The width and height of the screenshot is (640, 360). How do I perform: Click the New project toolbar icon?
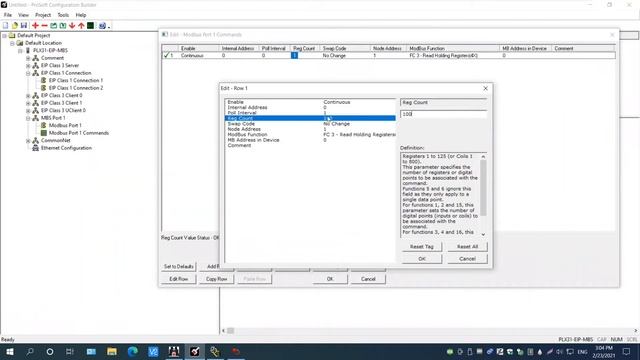pos(5,25)
